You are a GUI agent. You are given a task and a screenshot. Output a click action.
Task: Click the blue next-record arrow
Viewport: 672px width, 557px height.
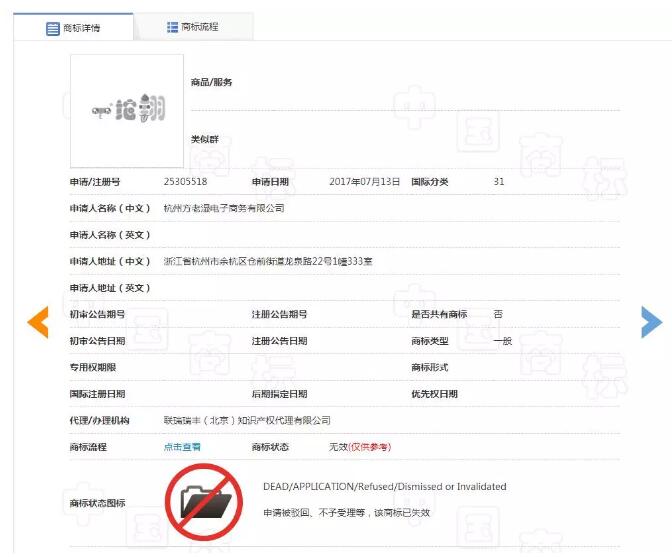pyautogui.click(x=651, y=322)
